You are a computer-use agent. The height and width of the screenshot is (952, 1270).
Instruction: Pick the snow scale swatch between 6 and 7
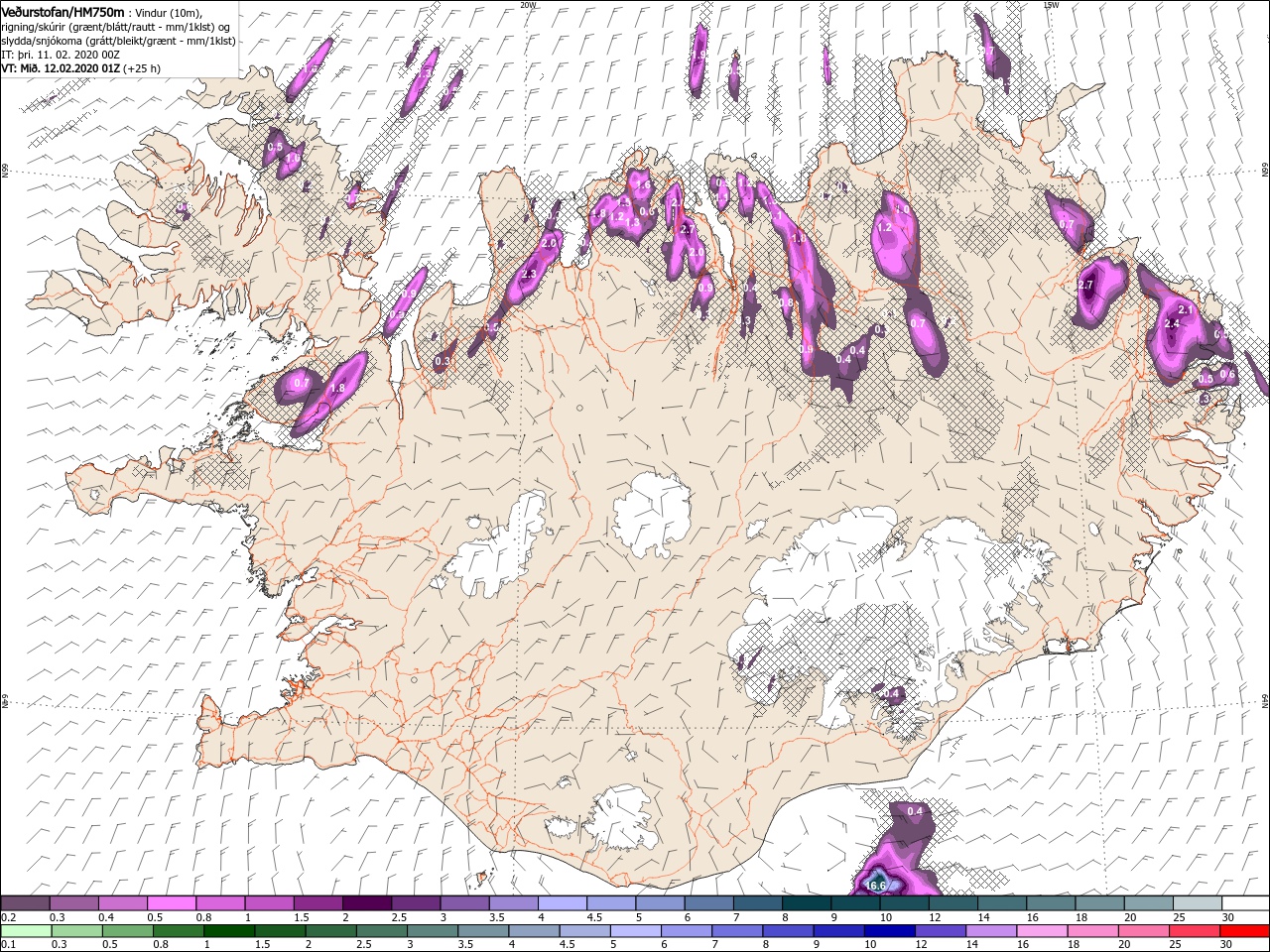click(707, 903)
